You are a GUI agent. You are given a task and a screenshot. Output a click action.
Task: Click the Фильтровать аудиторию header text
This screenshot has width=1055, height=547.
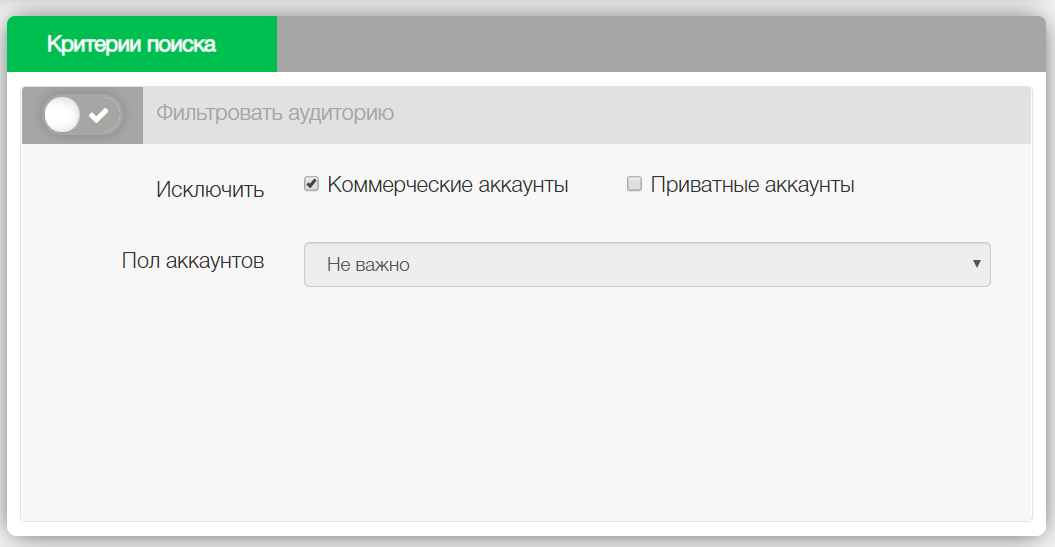(275, 113)
